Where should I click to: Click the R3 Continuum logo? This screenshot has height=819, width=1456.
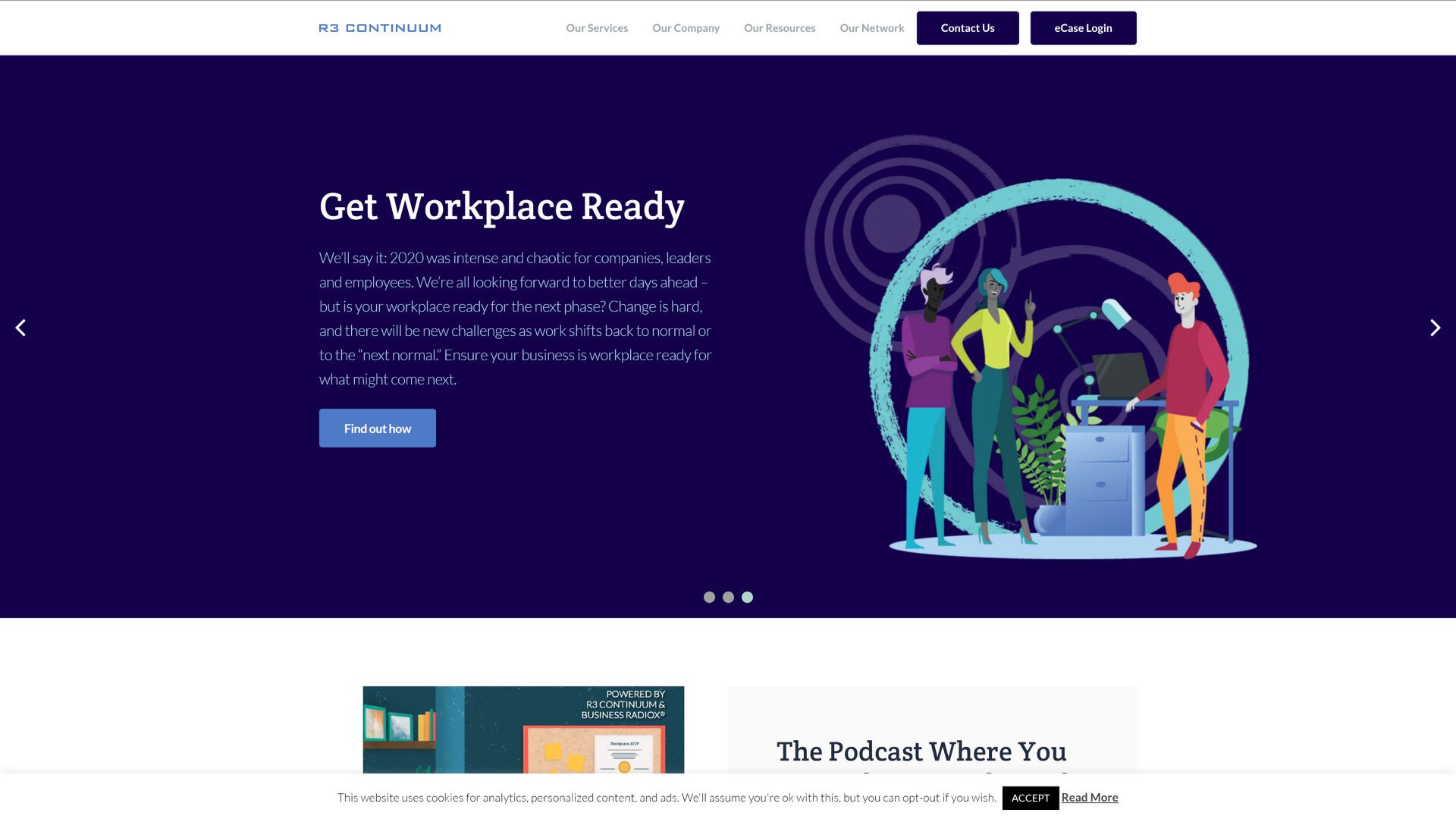[380, 27]
